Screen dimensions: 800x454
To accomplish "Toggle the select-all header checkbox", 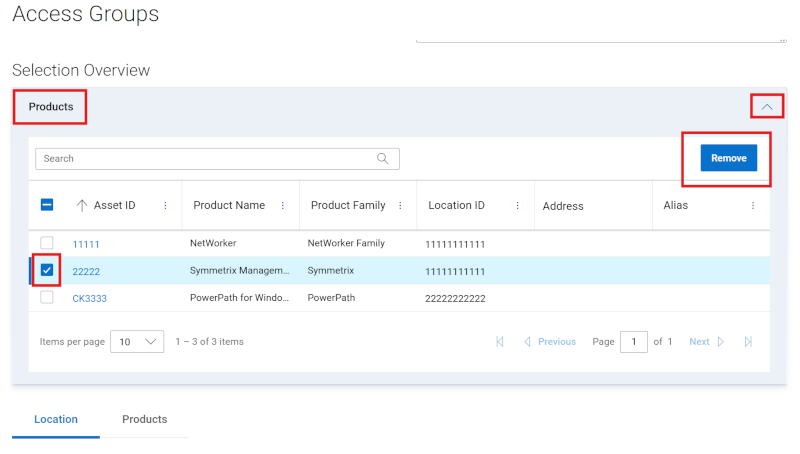I will [x=47, y=205].
